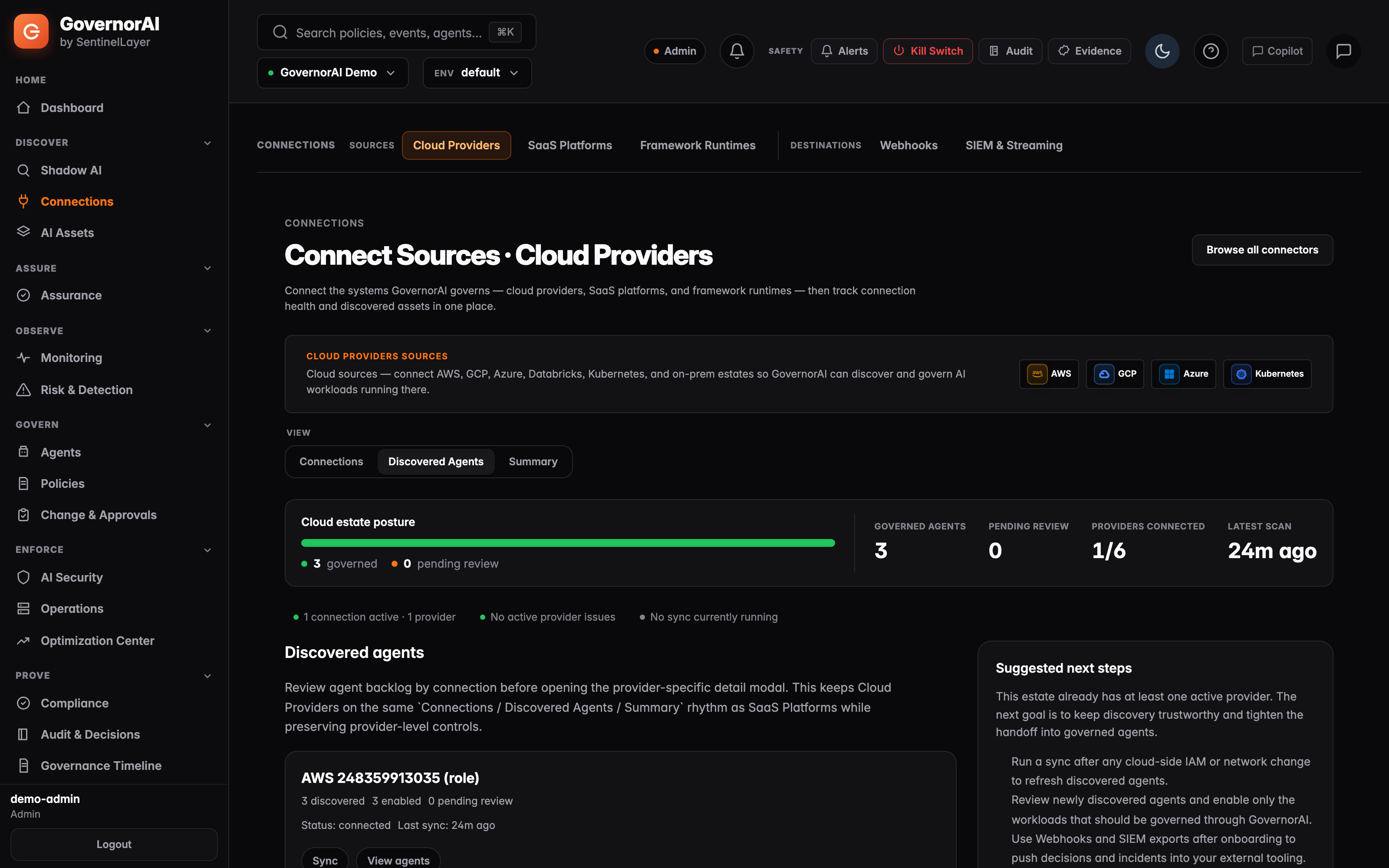
Task: Open the chat bubble icon in the header
Action: [x=1344, y=51]
